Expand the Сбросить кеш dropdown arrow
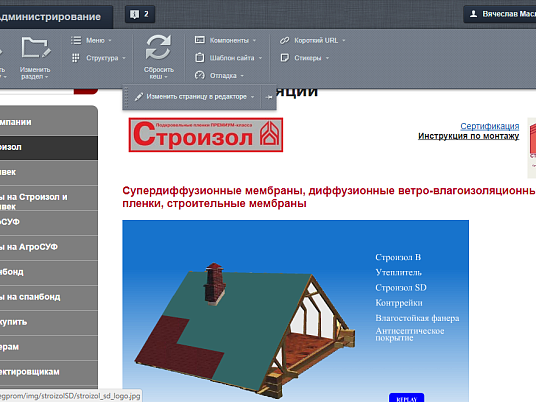 (166, 77)
